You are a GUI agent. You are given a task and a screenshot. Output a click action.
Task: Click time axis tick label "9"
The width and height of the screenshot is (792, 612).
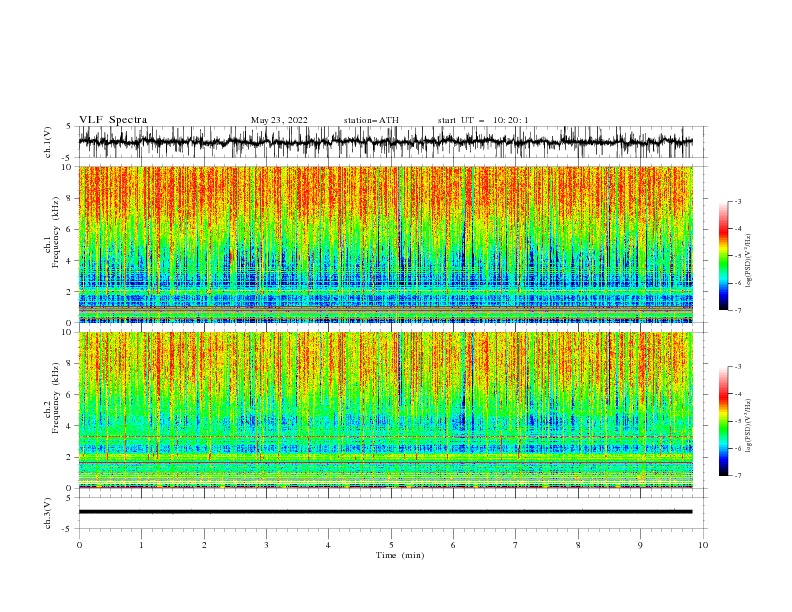[x=640, y=545]
